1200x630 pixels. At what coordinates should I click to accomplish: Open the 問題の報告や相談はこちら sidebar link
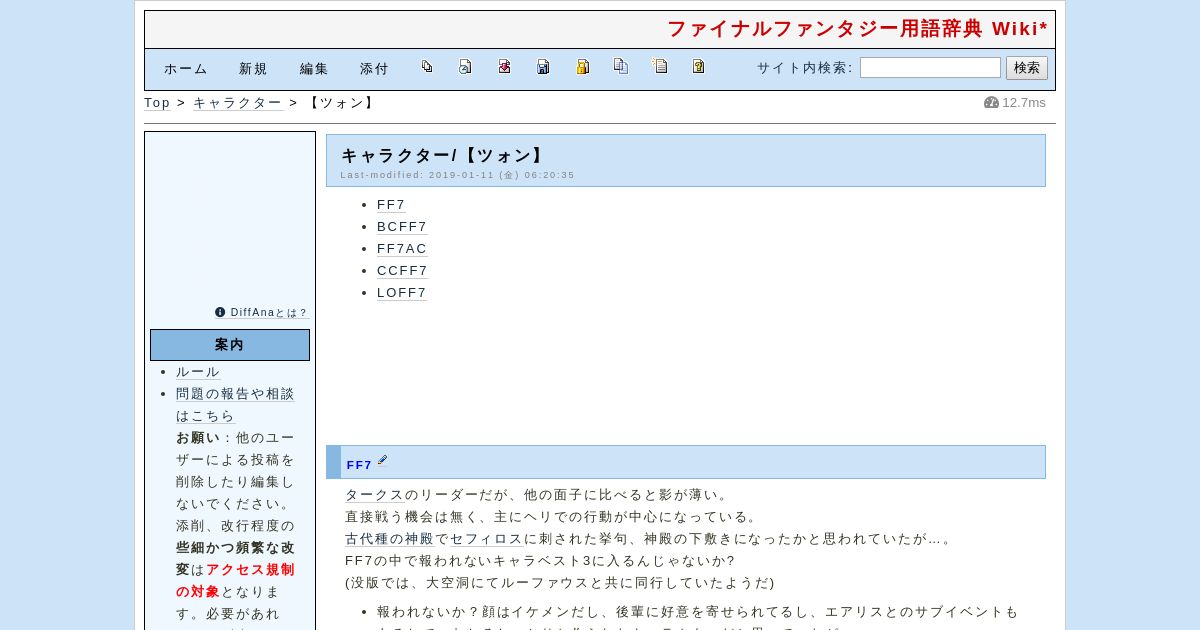tap(235, 405)
